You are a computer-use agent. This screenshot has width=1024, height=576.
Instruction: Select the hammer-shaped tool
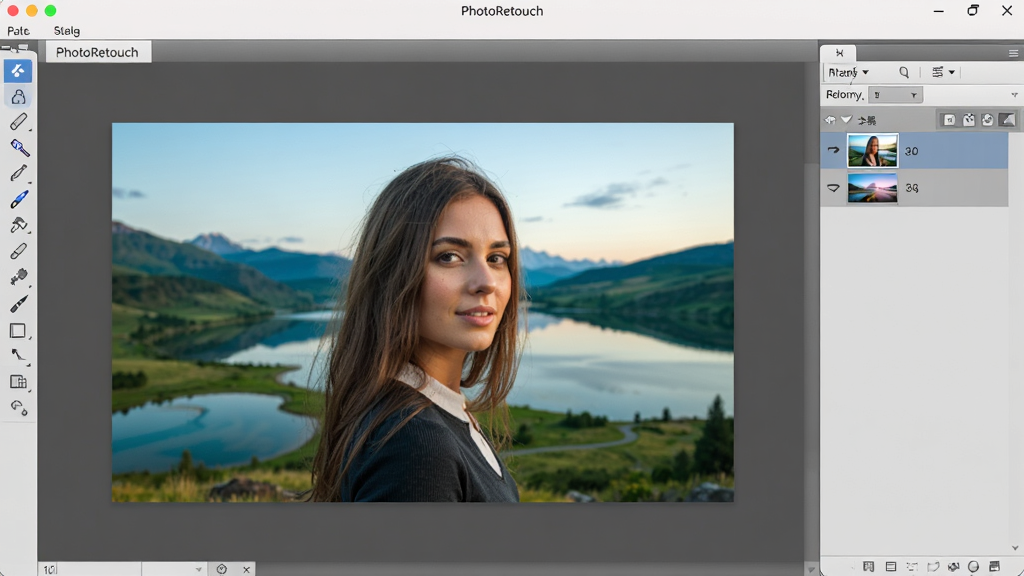[18, 225]
